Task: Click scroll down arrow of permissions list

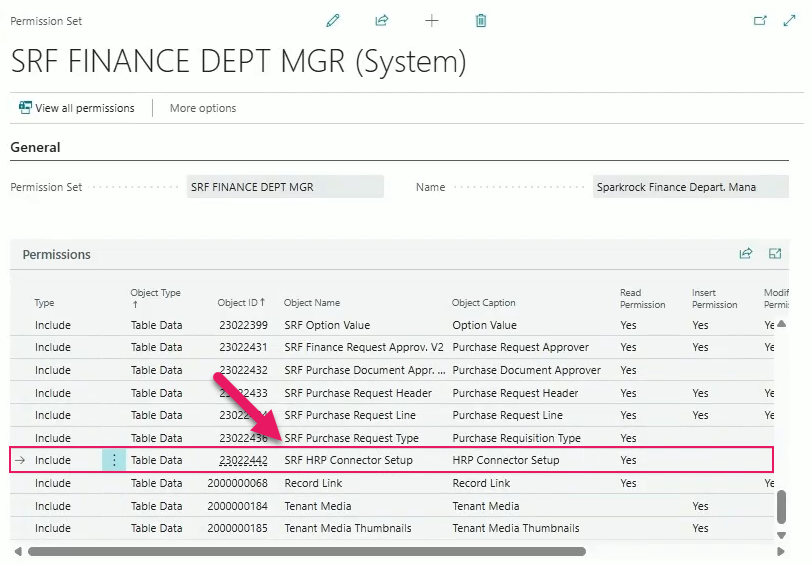Action: (x=781, y=535)
